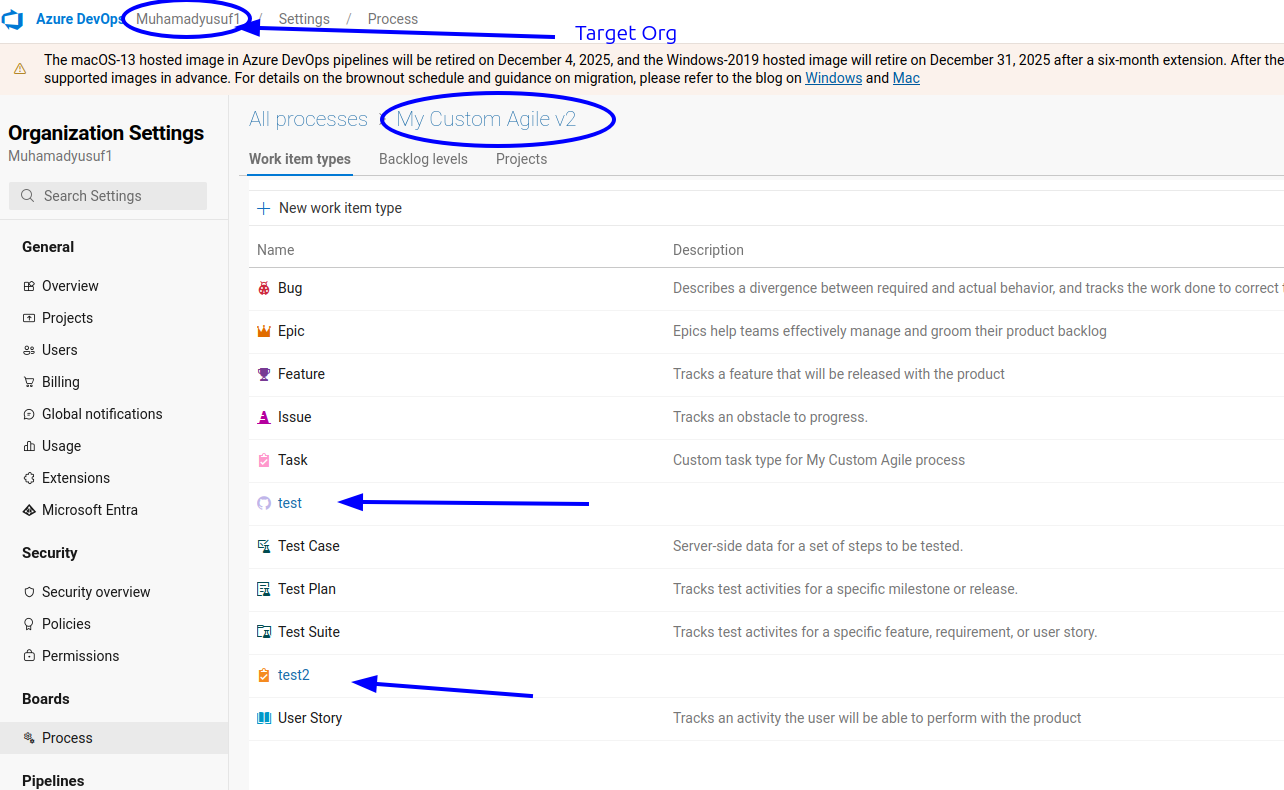Open the Projects tab in process page
The image size is (1284, 790).
tap(521, 159)
